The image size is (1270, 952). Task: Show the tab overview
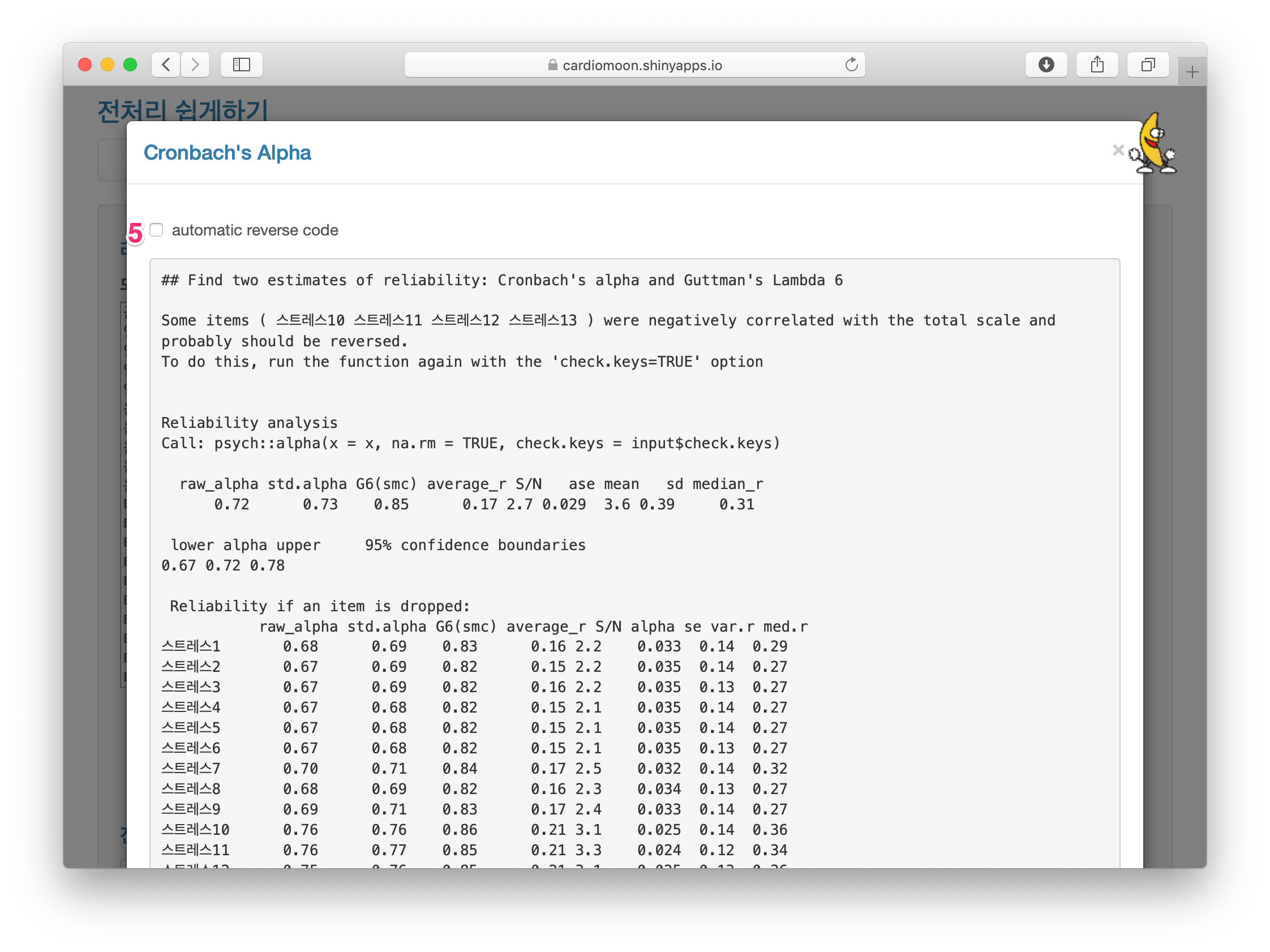coord(1147,65)
